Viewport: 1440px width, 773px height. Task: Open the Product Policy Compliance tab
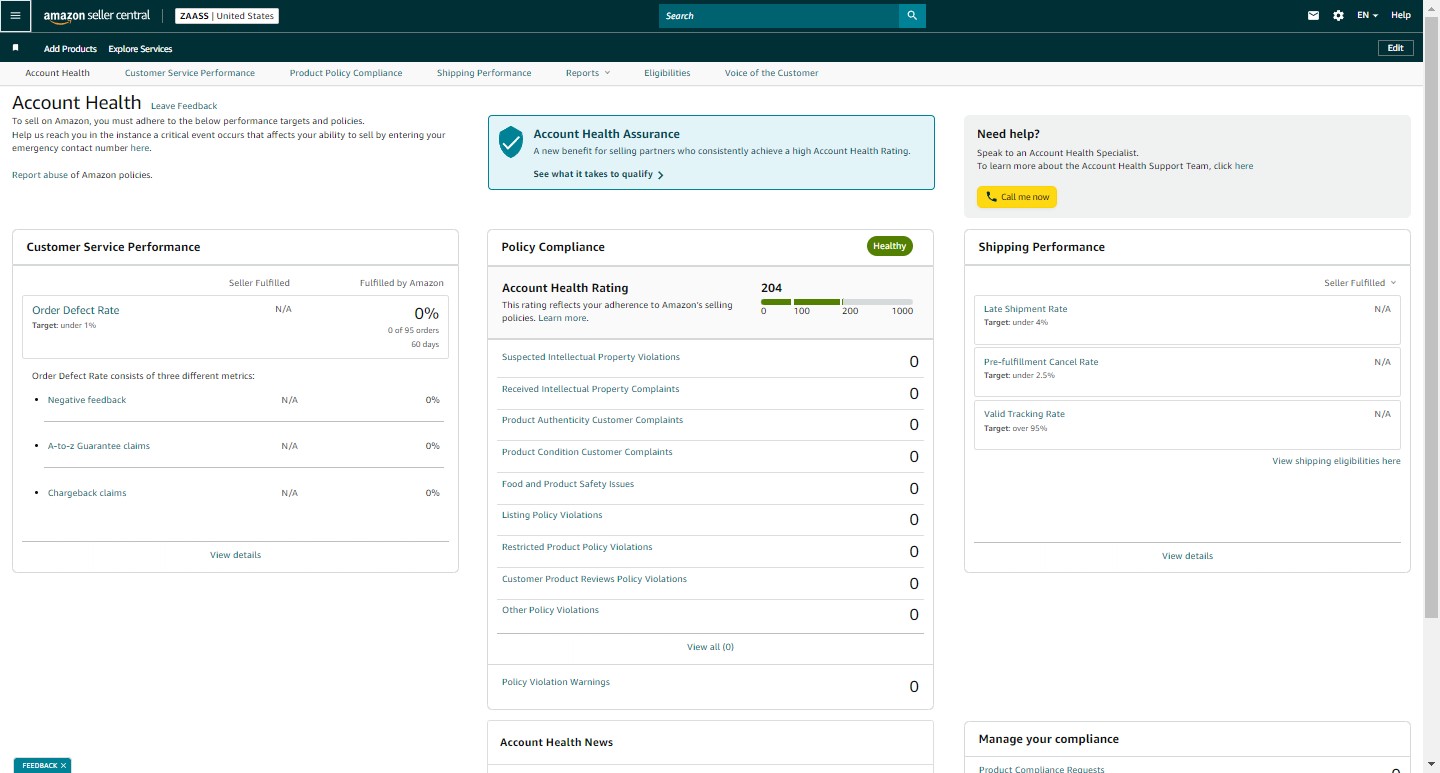coord(346,73)
